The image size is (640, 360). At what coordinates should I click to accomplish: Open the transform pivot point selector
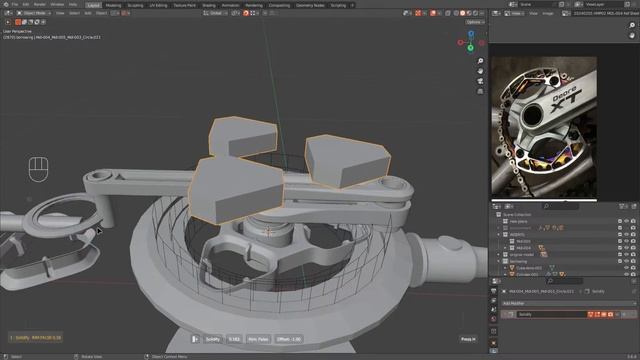point(236,13)
